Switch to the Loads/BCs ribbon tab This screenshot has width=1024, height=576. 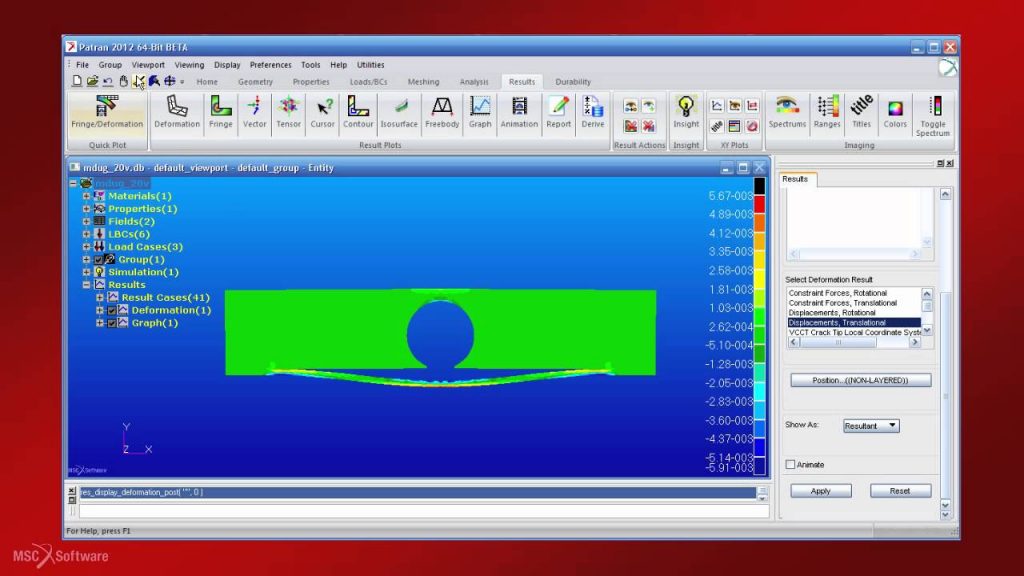(368, 82)
